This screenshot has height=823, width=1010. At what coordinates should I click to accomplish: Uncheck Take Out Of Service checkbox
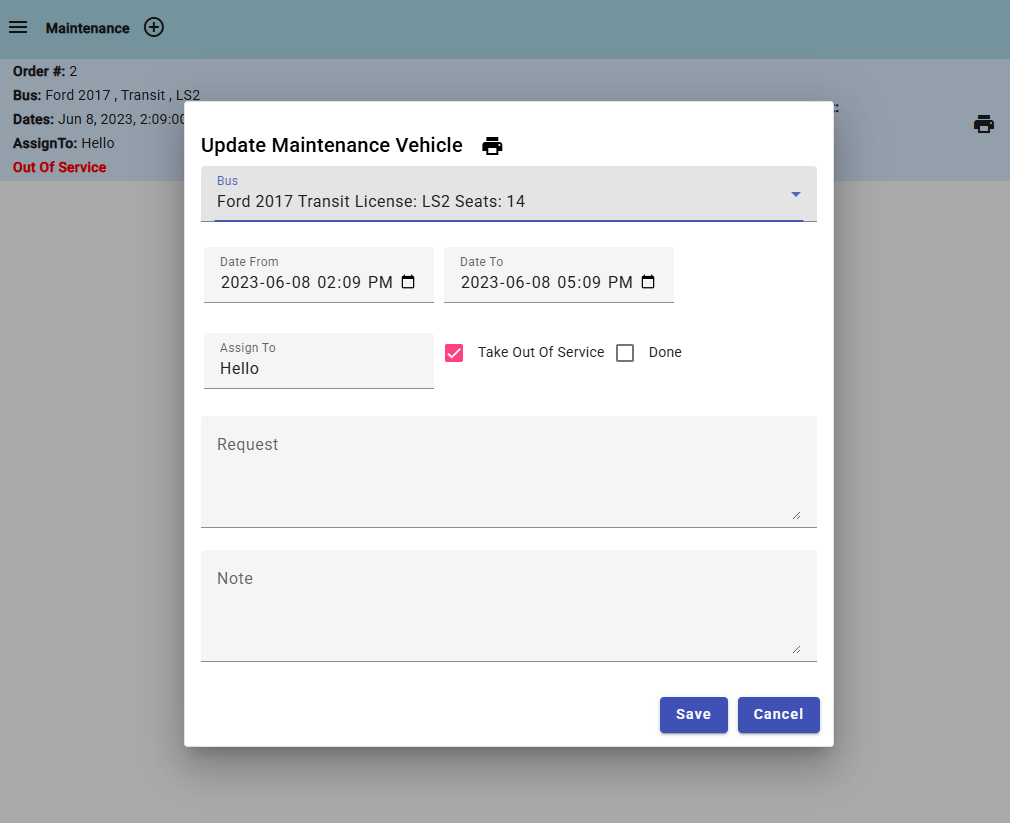pyautogui.click(x=453, y=353)
